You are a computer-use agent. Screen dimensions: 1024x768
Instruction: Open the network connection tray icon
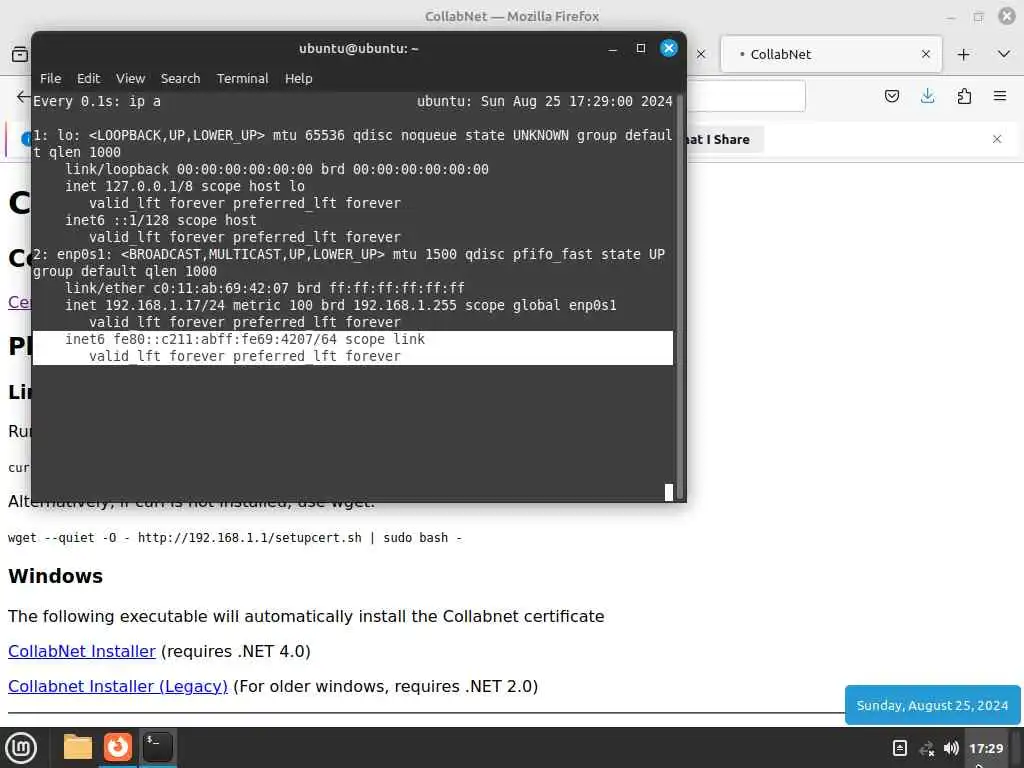(926, 748)
